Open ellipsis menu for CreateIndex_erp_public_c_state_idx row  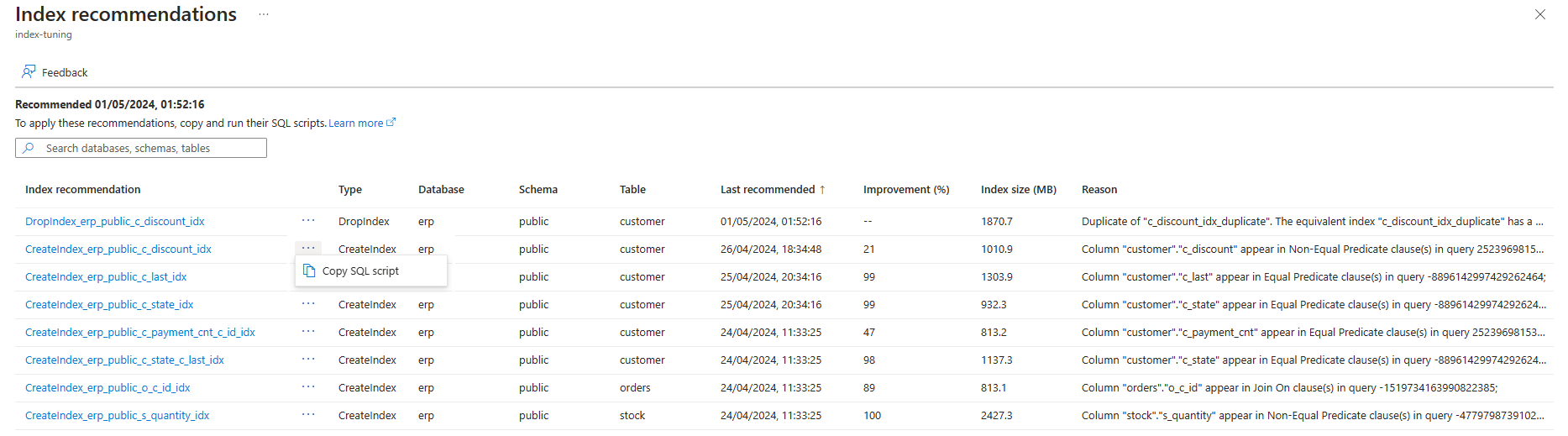coord(308,304)
